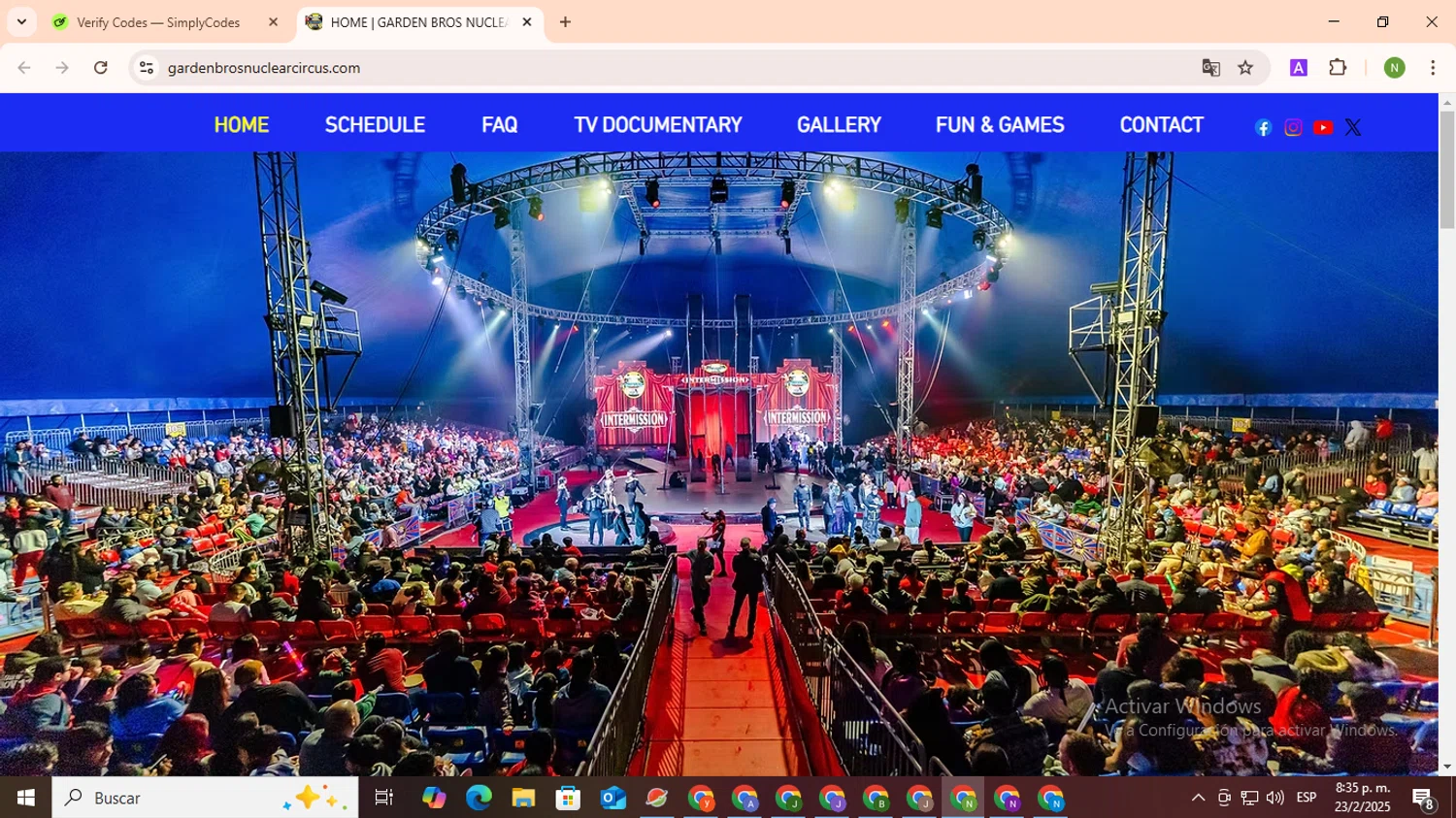Bookmark this page with star
Image resolution: width=1456 pixels, height=818 pixels.
point(1245,68)
